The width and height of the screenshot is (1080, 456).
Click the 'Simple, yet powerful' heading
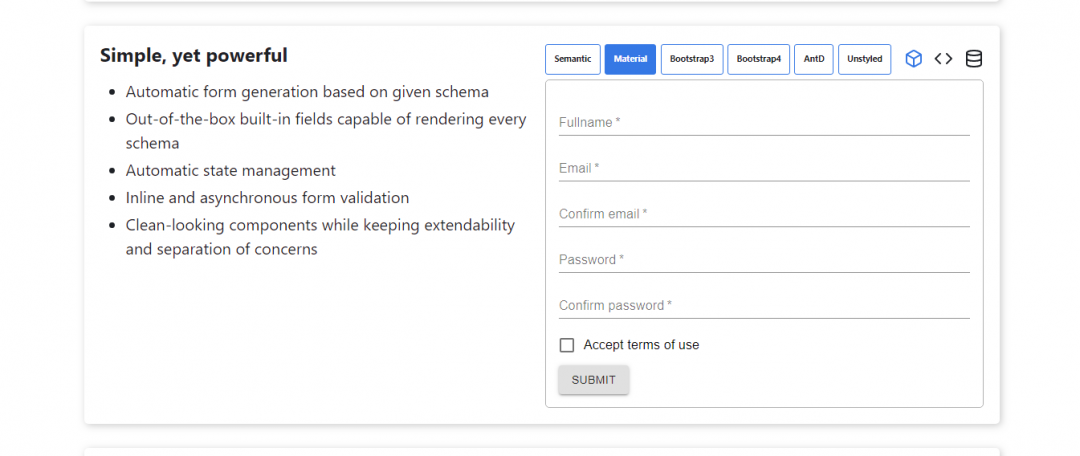pyautogui.click(x=194, y=56)
